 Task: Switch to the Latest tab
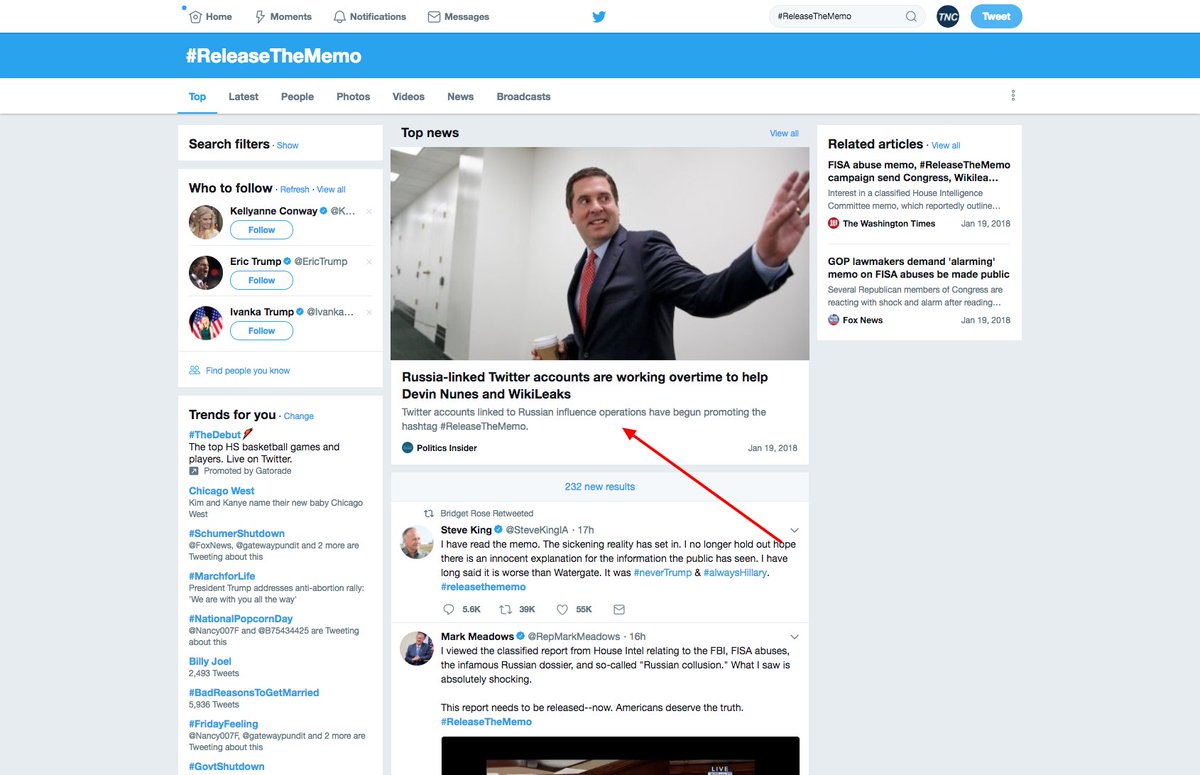(x=243, y=96)
